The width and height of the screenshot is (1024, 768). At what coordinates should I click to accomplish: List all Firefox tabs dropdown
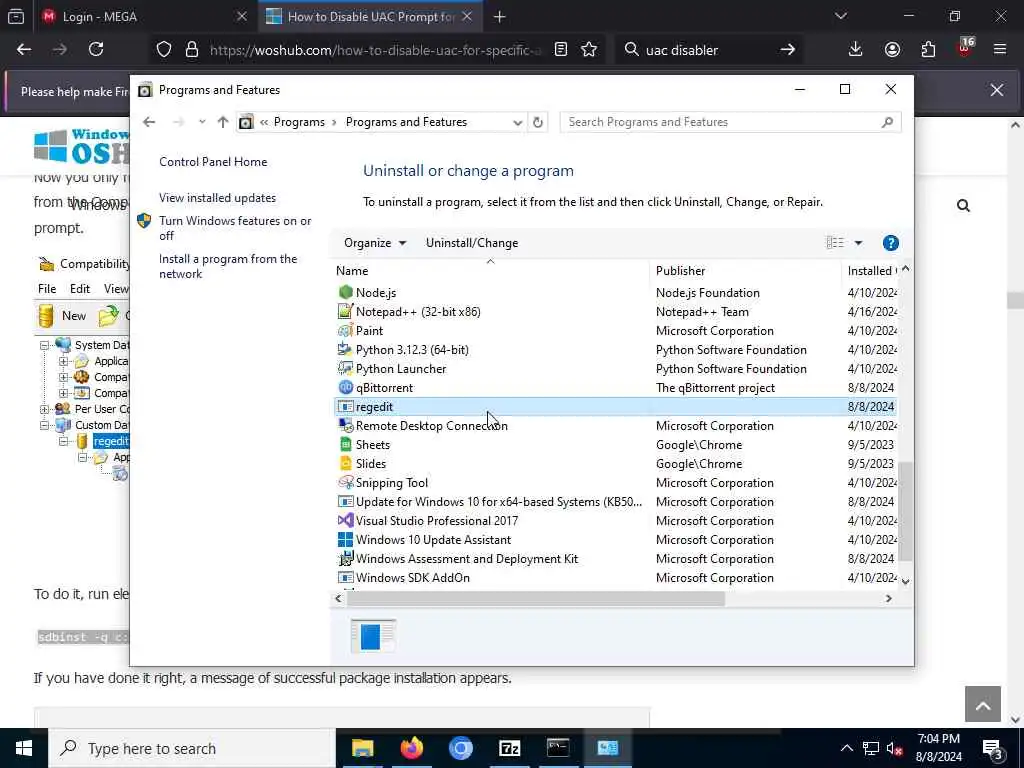(x=840, y=16)
